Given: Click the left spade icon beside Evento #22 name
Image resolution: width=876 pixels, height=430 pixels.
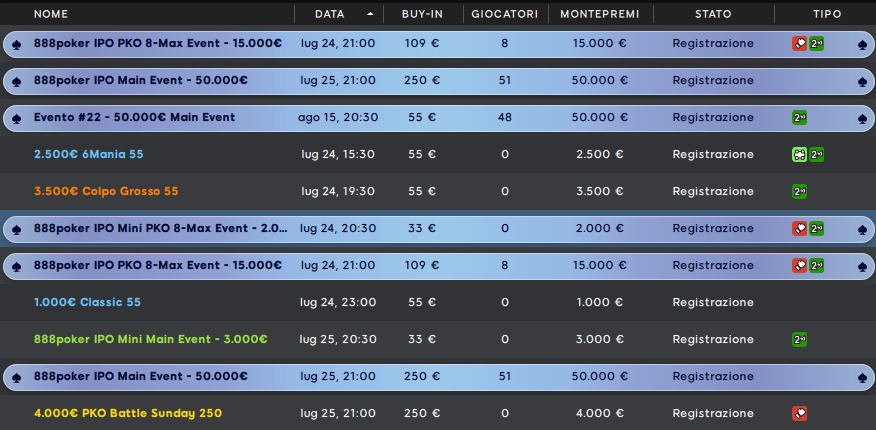Looking at the screenshot, I should (16, 118).
